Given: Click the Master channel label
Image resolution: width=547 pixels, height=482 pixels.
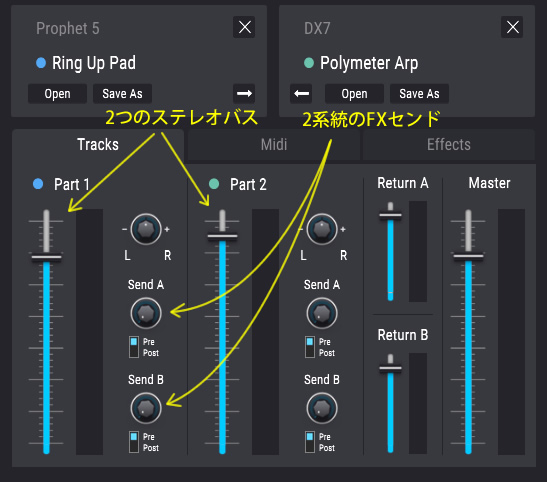Looking at the screenshot, I should 489,183.
